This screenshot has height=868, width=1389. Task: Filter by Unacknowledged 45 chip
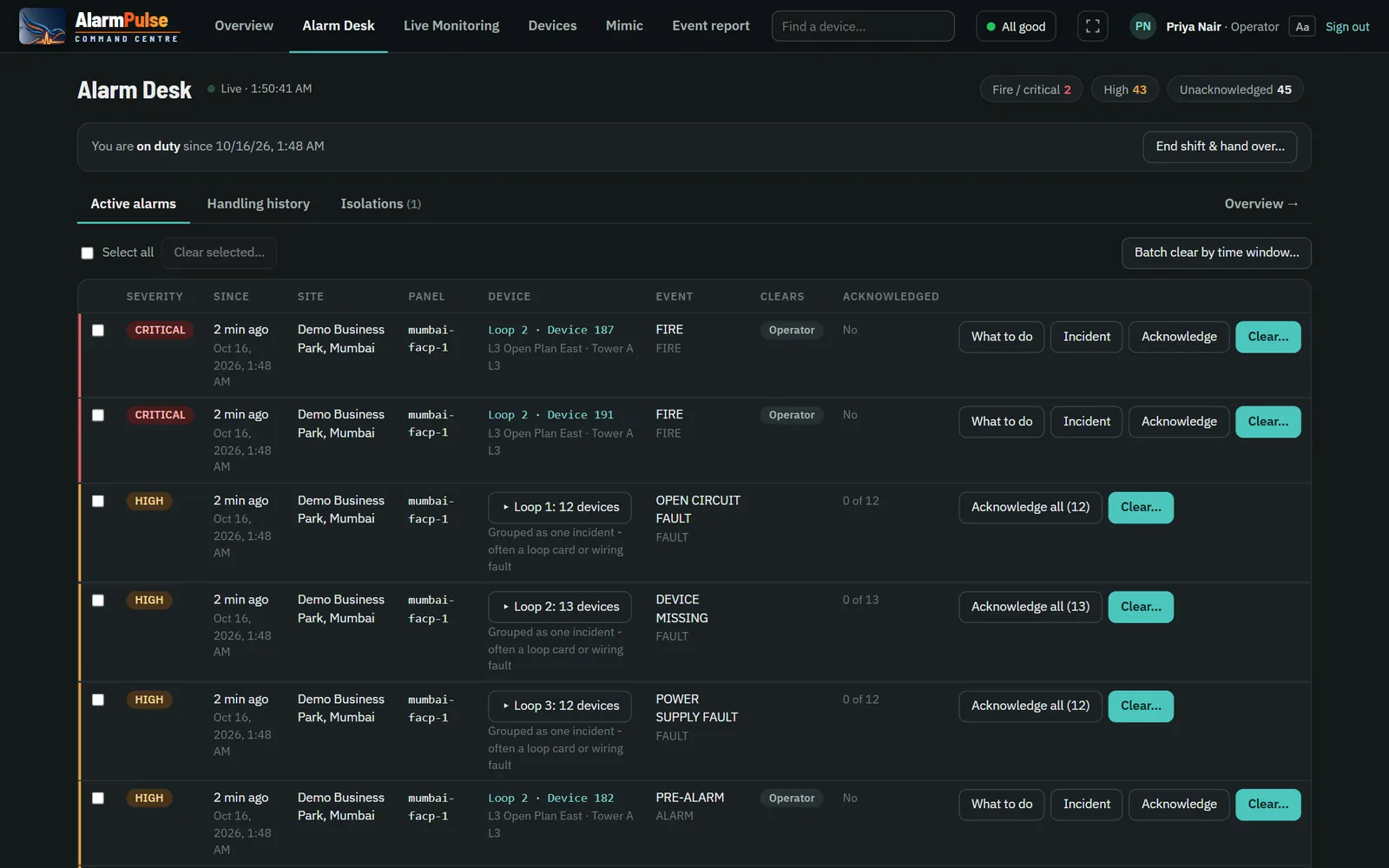[x=1235, y=89]
